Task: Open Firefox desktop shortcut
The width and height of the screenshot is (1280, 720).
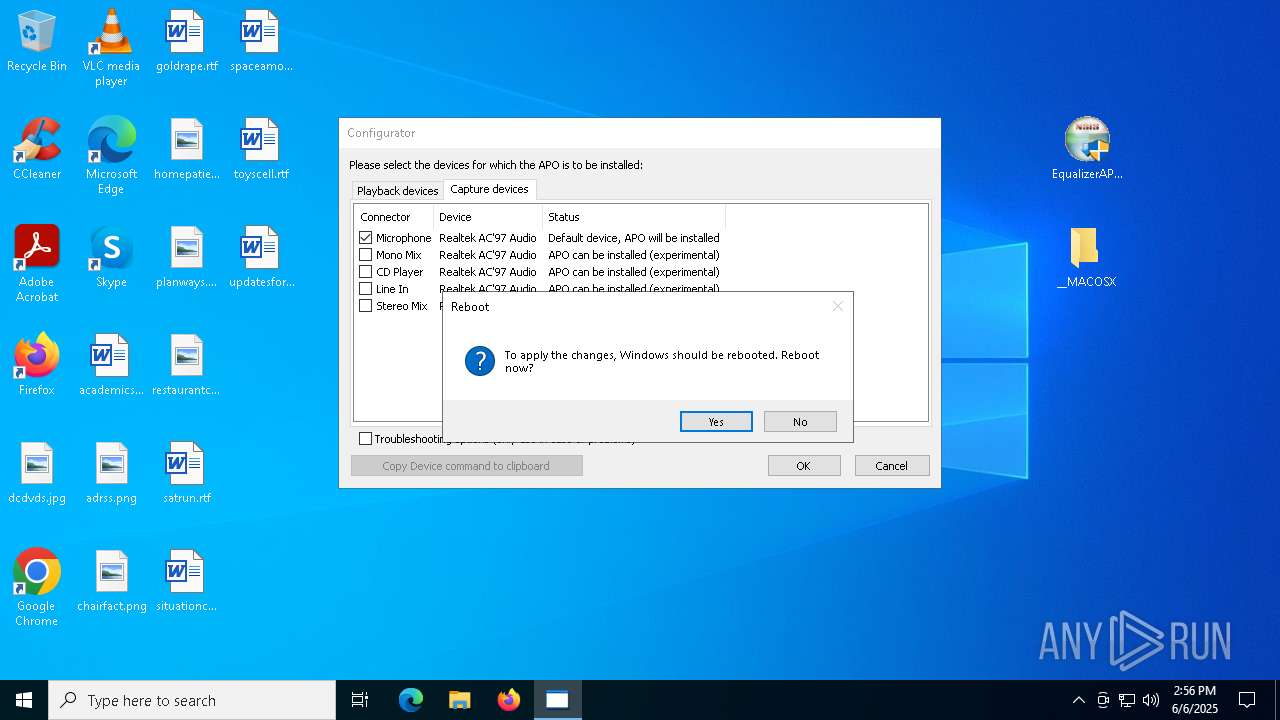Action: pyautogui.click(x=37, y=366)
